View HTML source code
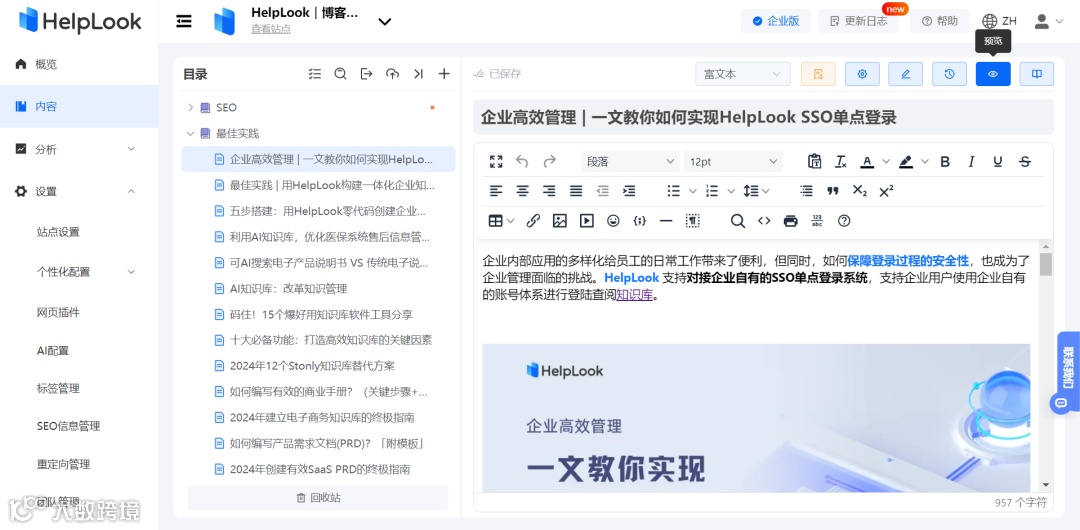The height and width of the screenshot is (530, 1080). (764, 221)
